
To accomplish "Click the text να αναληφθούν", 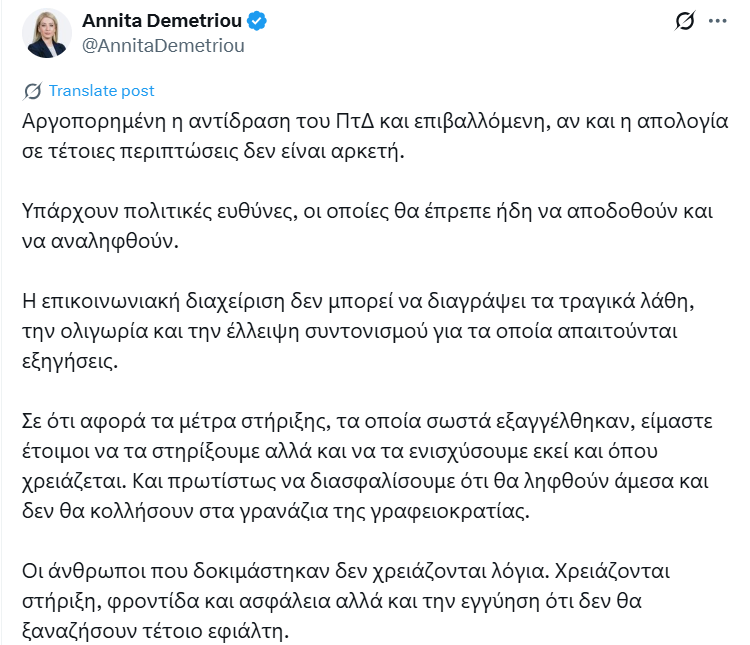I will (100, 241).
